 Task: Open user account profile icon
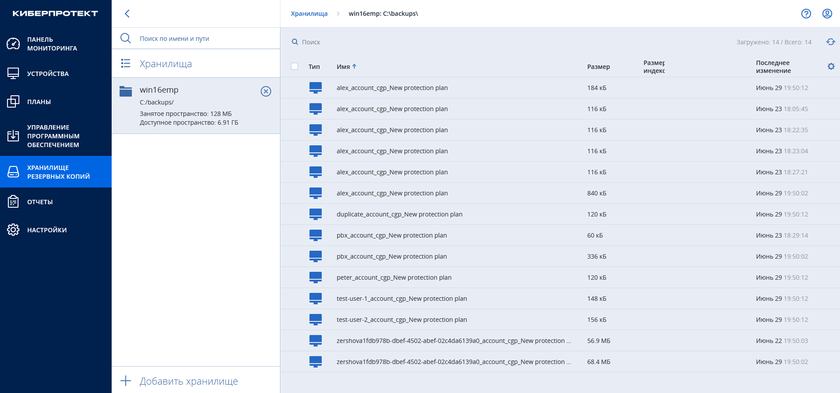pyautogui.click(x=827, y=14)
